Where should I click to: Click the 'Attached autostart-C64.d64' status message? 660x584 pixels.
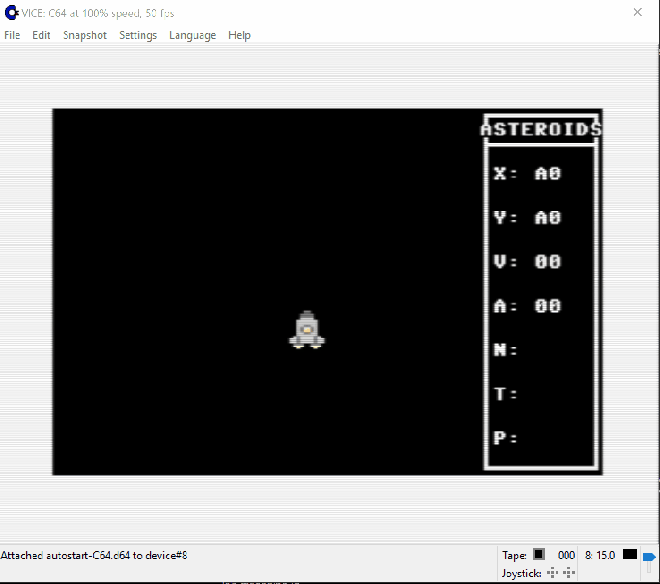point(94,555)
